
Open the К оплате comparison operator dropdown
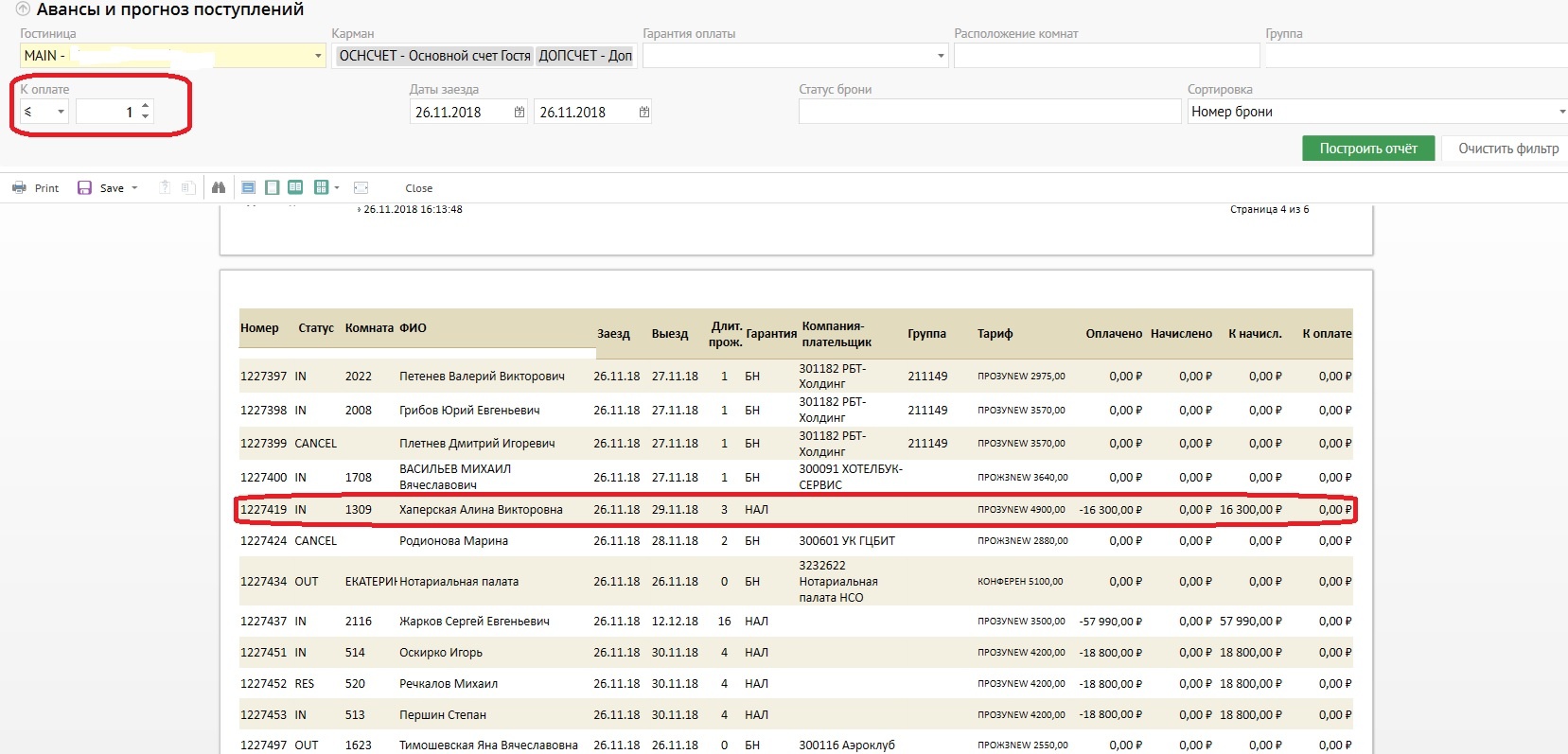(61, 112)
